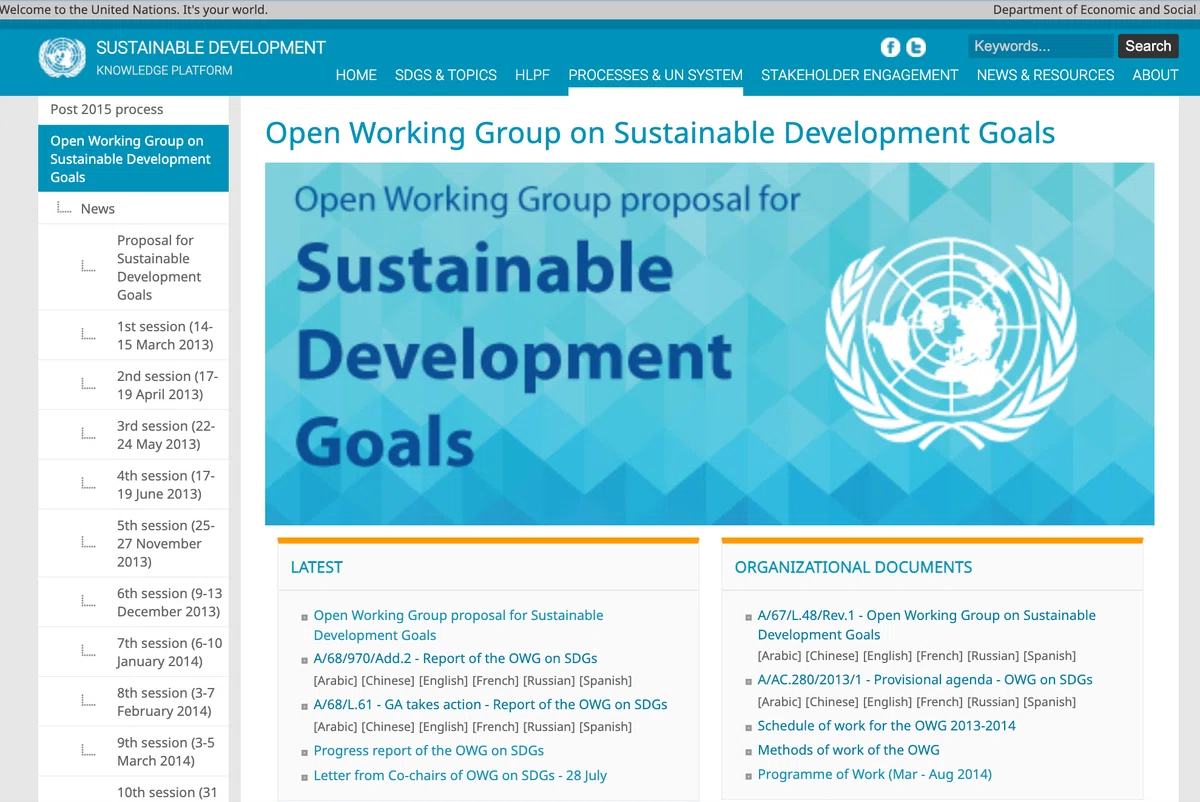
Task: Open A/68/970/Add.2 Report of the OWG link
Action: pyautogui.click(x=455, y=658)
